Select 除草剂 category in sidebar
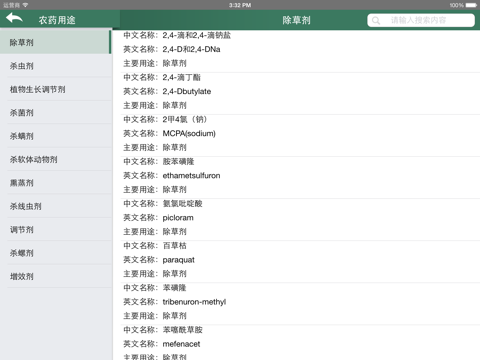Image resolution: width=480 pixels, height=360 pixels. [x=56, y=42]
